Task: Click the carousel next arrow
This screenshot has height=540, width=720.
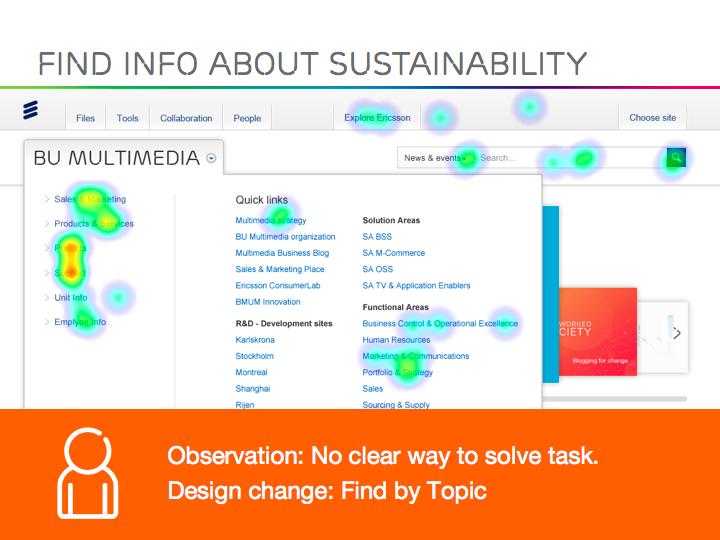Action: (677, 333)
